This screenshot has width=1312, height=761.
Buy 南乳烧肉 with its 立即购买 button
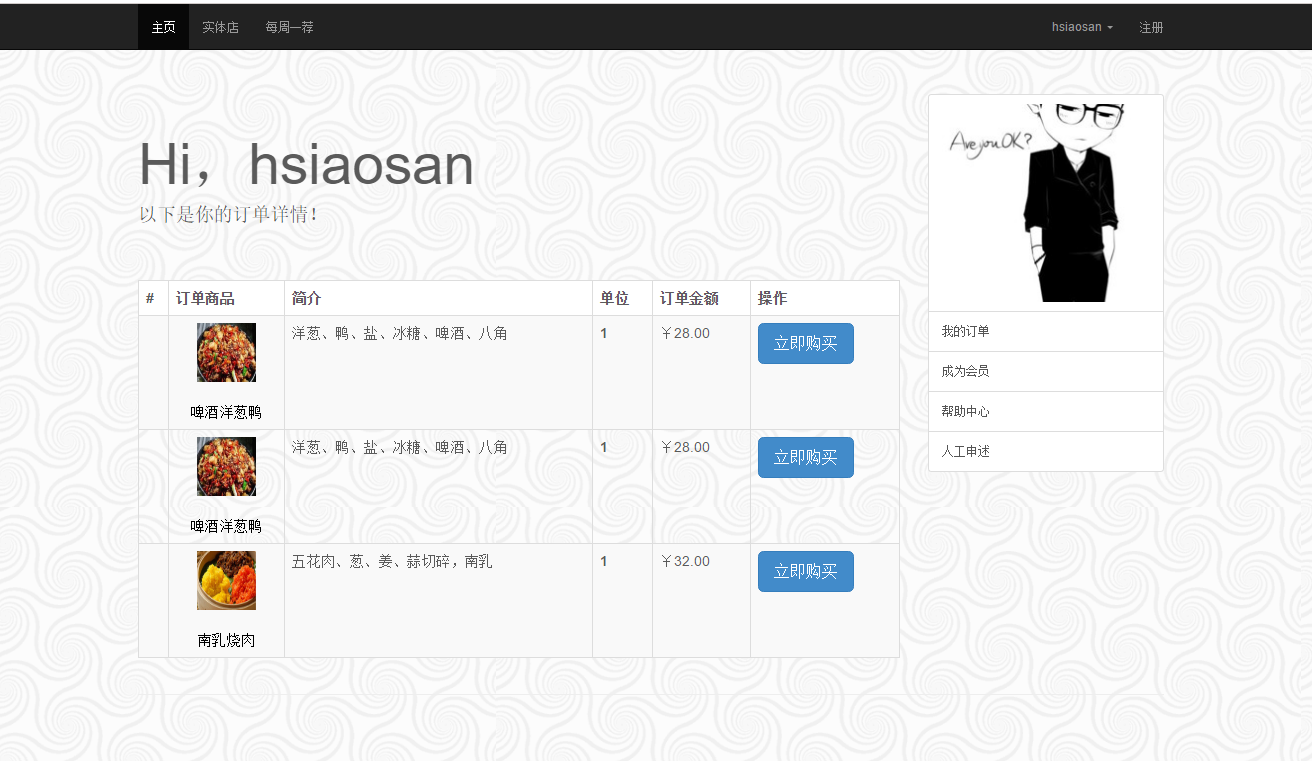click(806, 571)
